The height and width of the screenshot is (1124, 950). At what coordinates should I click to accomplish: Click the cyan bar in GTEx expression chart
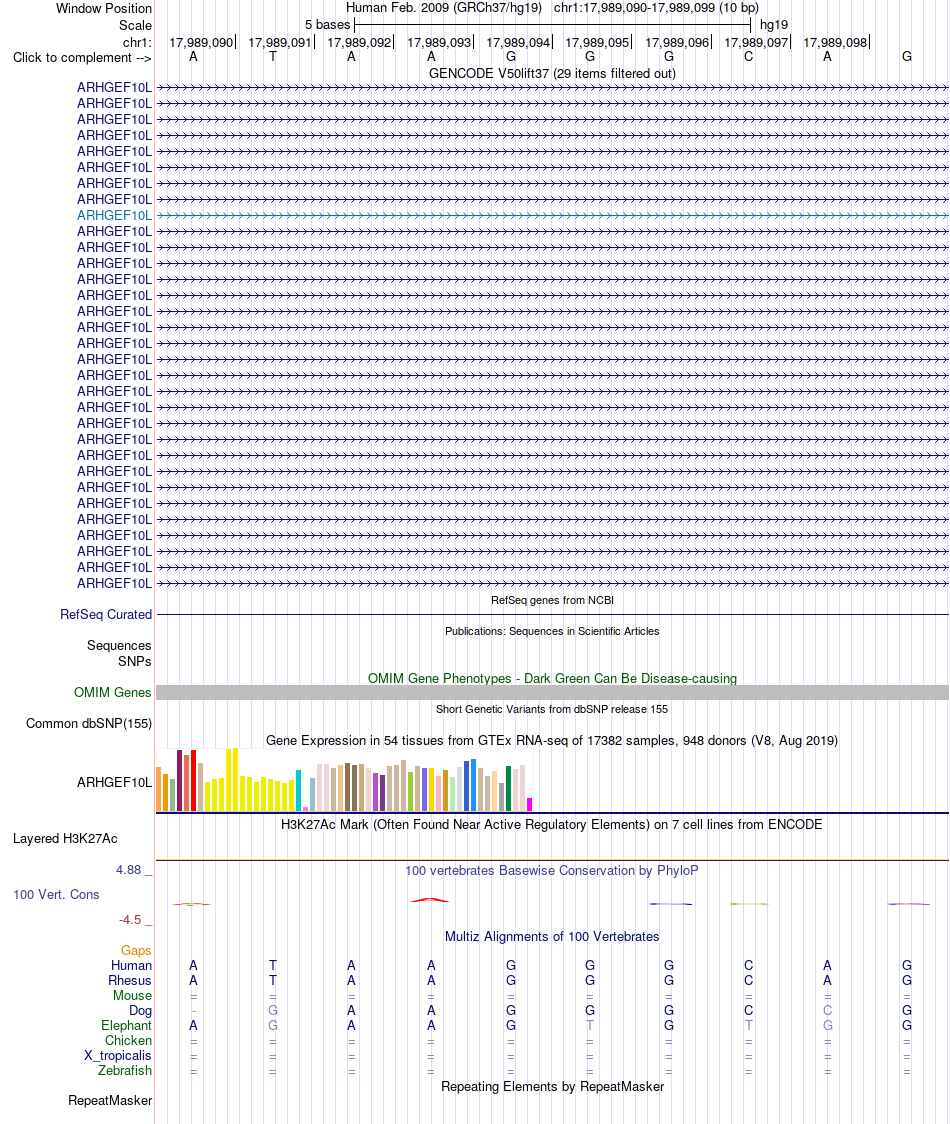coord(299,791)
